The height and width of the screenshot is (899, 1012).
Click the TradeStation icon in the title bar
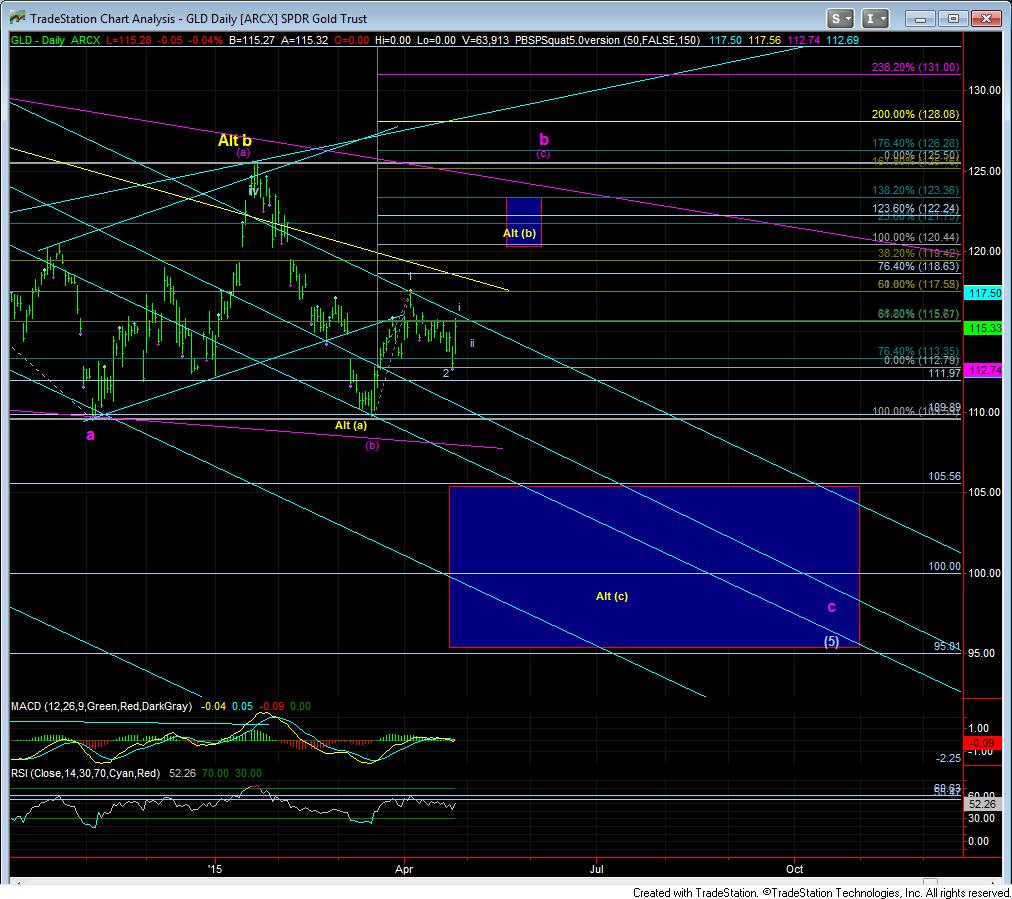(x=17, y=18)
